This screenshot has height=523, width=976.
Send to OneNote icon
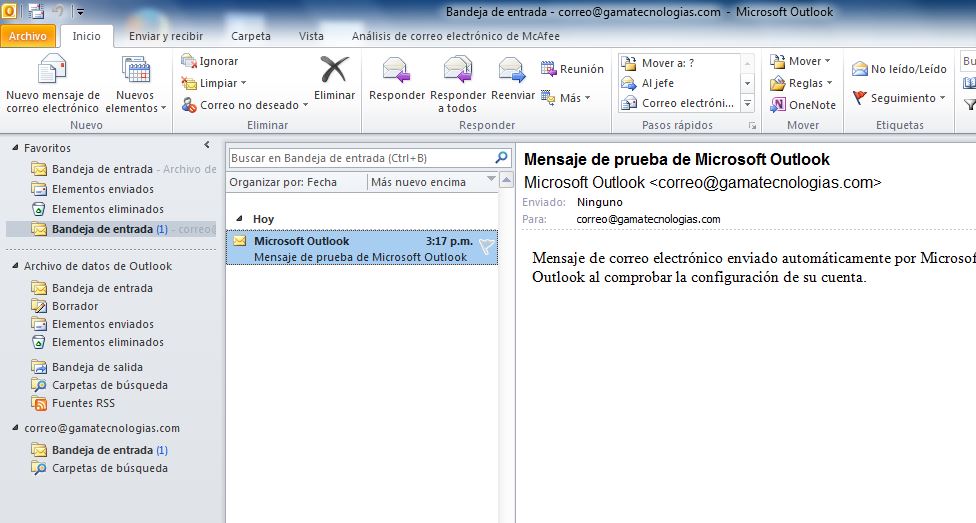click(x=778, y=105)
